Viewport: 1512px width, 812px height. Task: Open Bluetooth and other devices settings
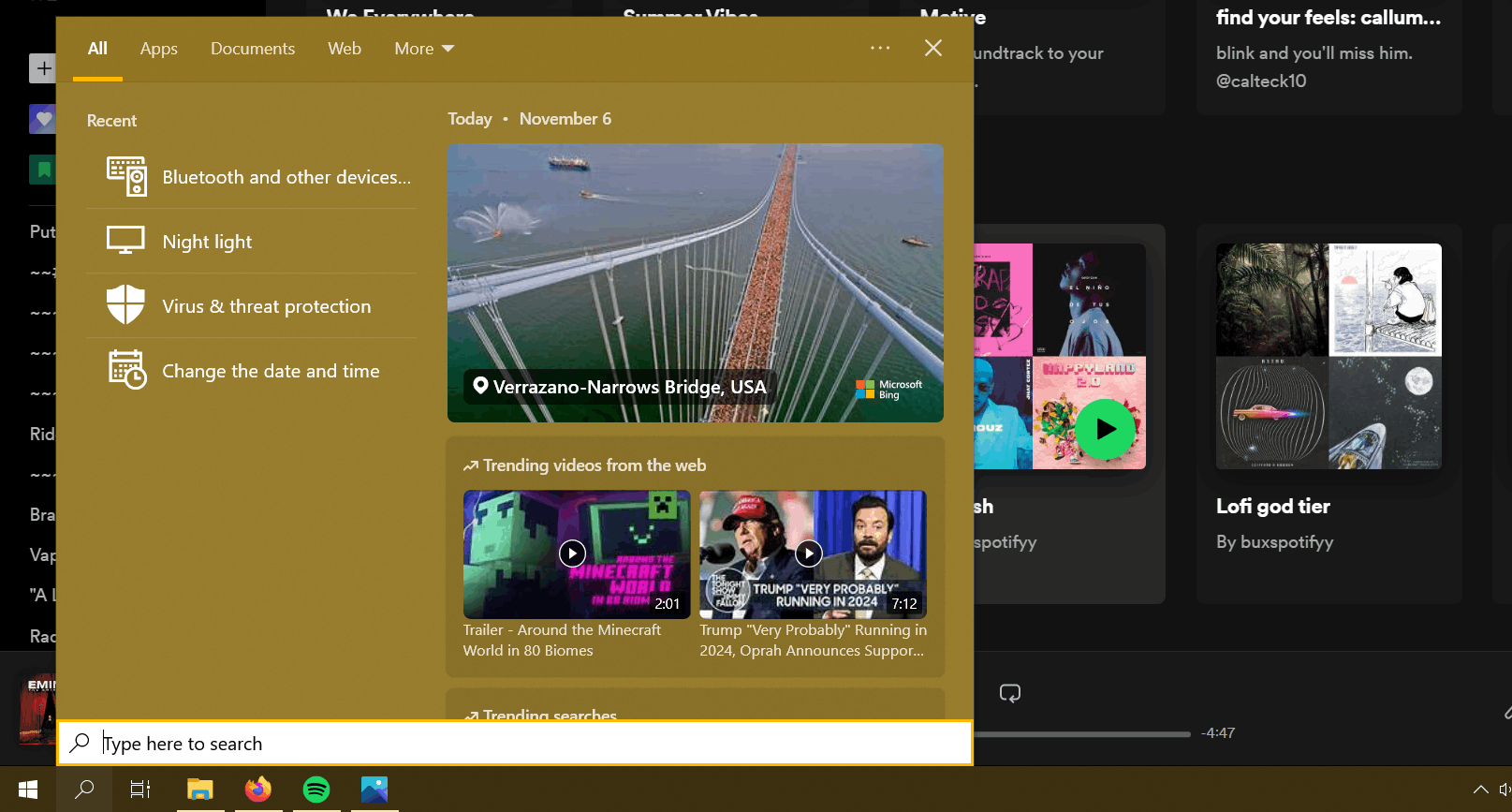pos(252,177)
